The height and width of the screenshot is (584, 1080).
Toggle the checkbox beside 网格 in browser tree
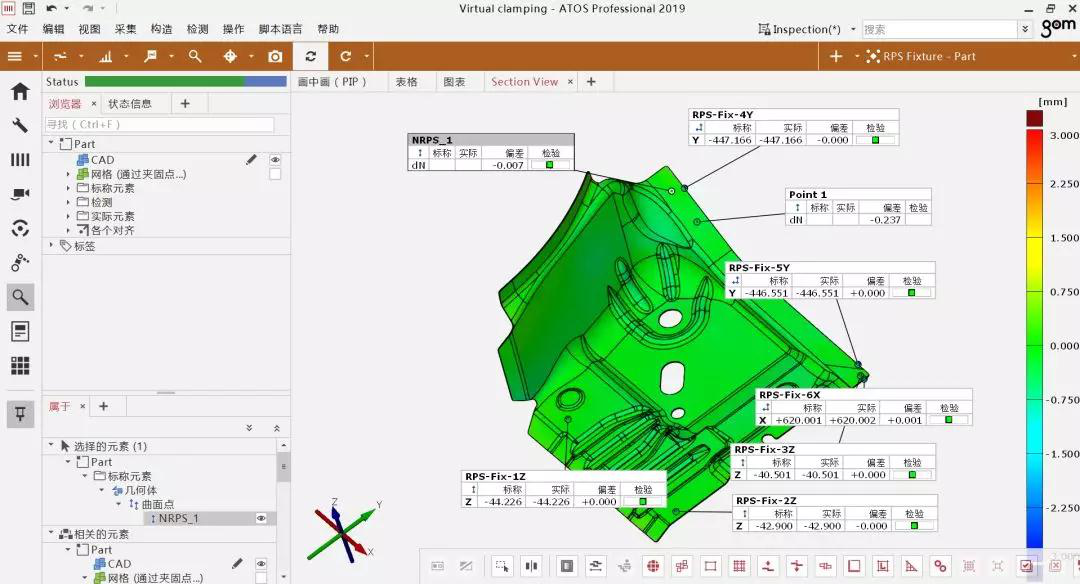pyautogui.click(x=275, y=174)
